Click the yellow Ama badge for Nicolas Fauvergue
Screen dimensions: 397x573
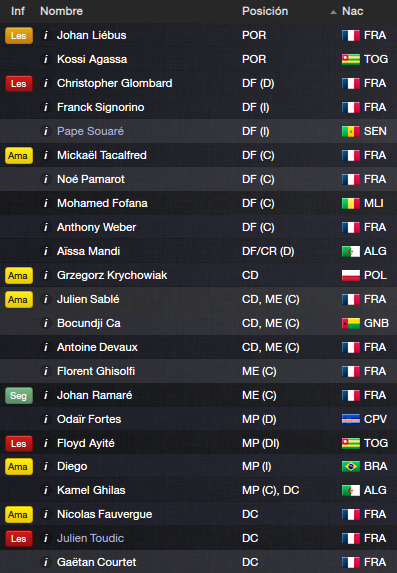tap(19, 515)
